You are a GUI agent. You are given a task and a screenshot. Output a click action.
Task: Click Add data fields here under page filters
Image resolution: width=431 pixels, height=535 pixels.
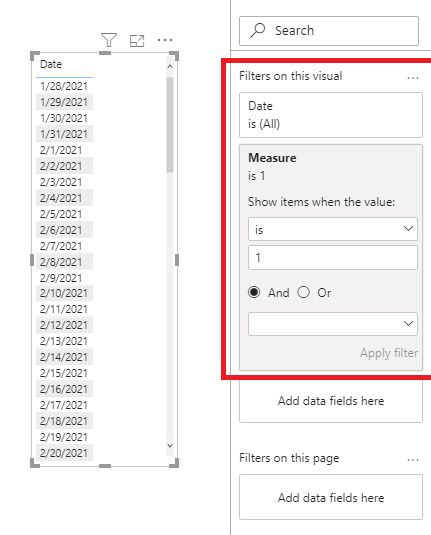(x=331, y=497)
